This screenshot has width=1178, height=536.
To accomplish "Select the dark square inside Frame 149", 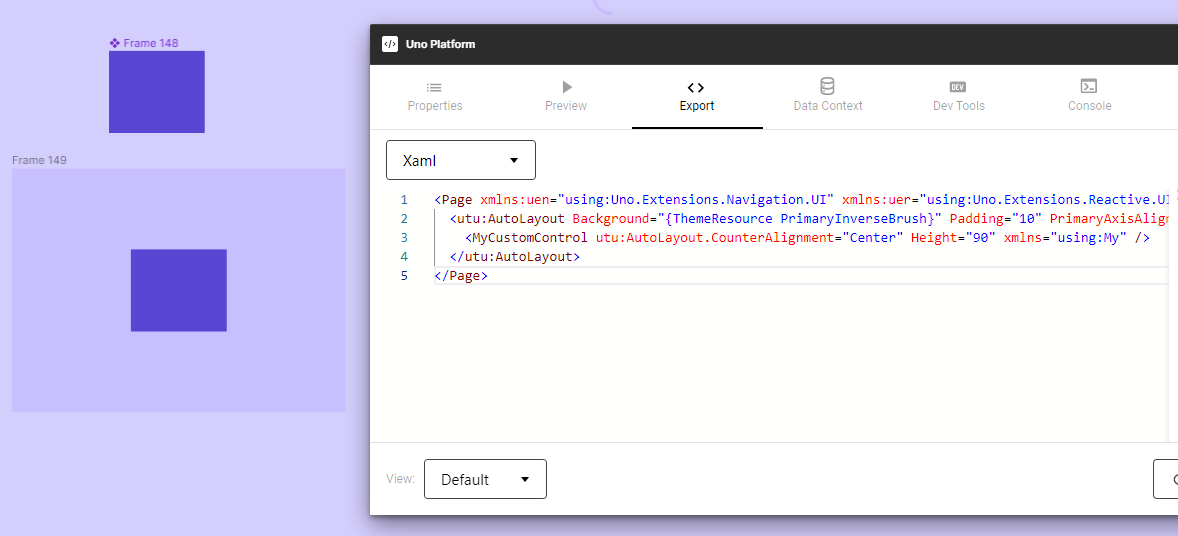I will 179,290.
